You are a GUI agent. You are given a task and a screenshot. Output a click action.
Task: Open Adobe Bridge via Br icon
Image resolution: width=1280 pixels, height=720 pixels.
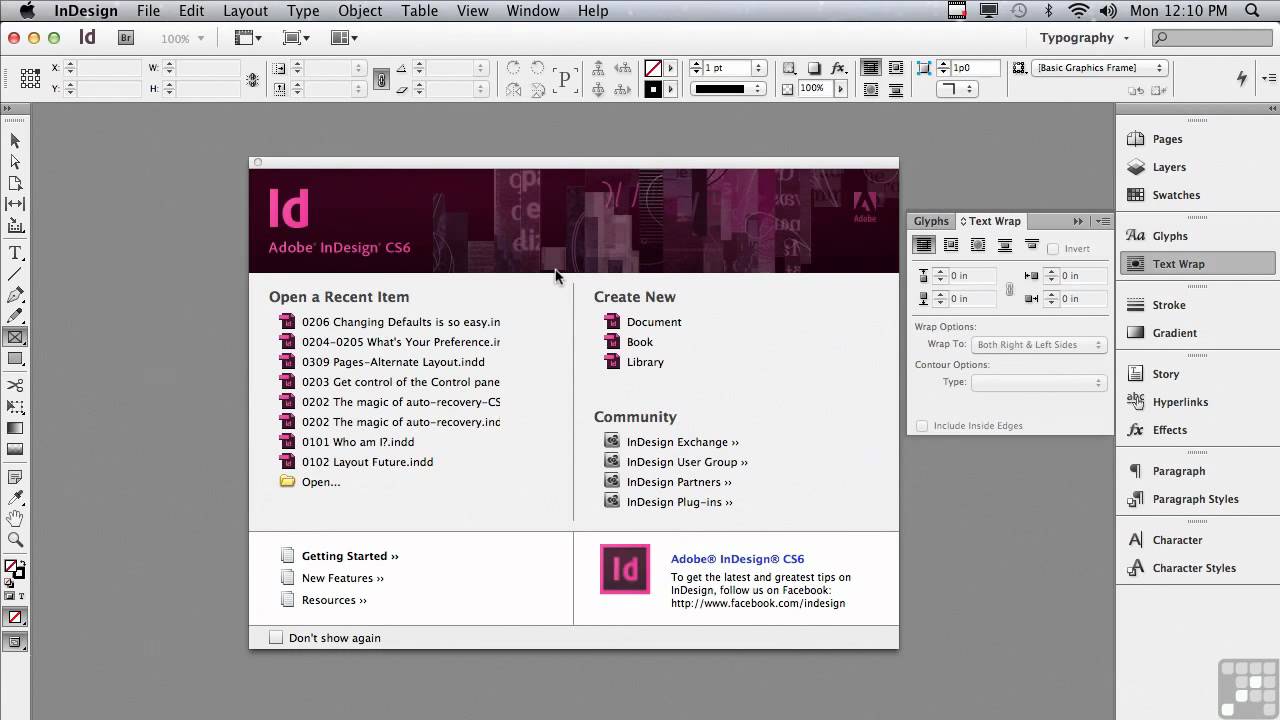click(126, 38)
